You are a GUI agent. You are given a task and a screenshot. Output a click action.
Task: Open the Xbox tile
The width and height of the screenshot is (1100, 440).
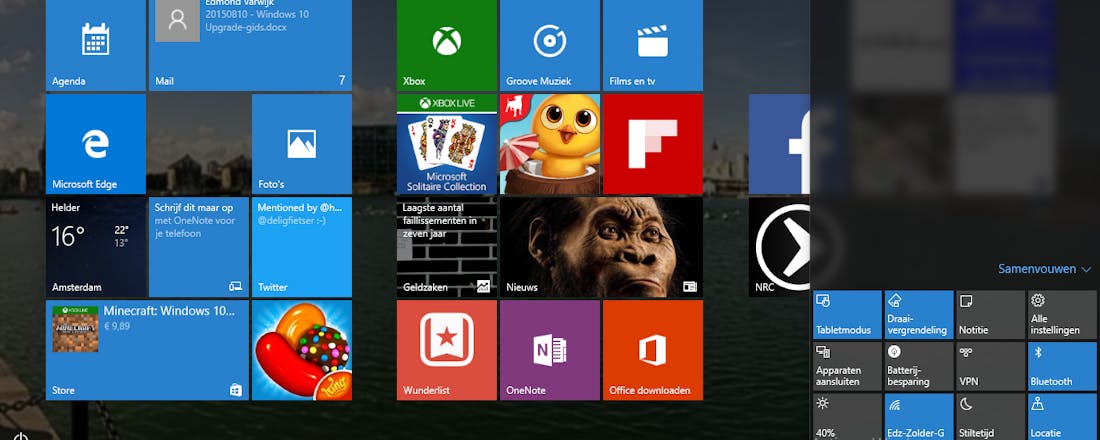(x=447, y=45)
